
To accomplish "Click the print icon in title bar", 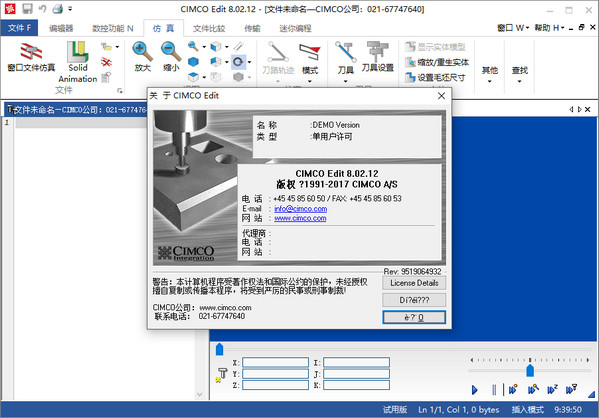I will pos(58,8).
